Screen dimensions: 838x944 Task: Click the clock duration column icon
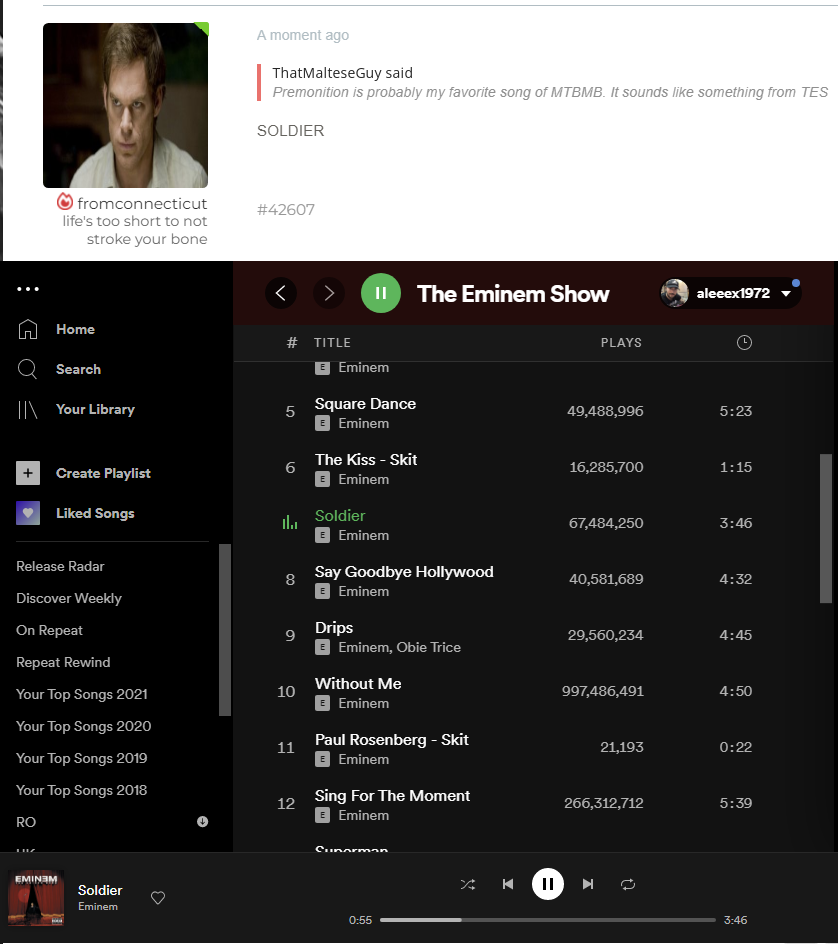coord(744,343)
